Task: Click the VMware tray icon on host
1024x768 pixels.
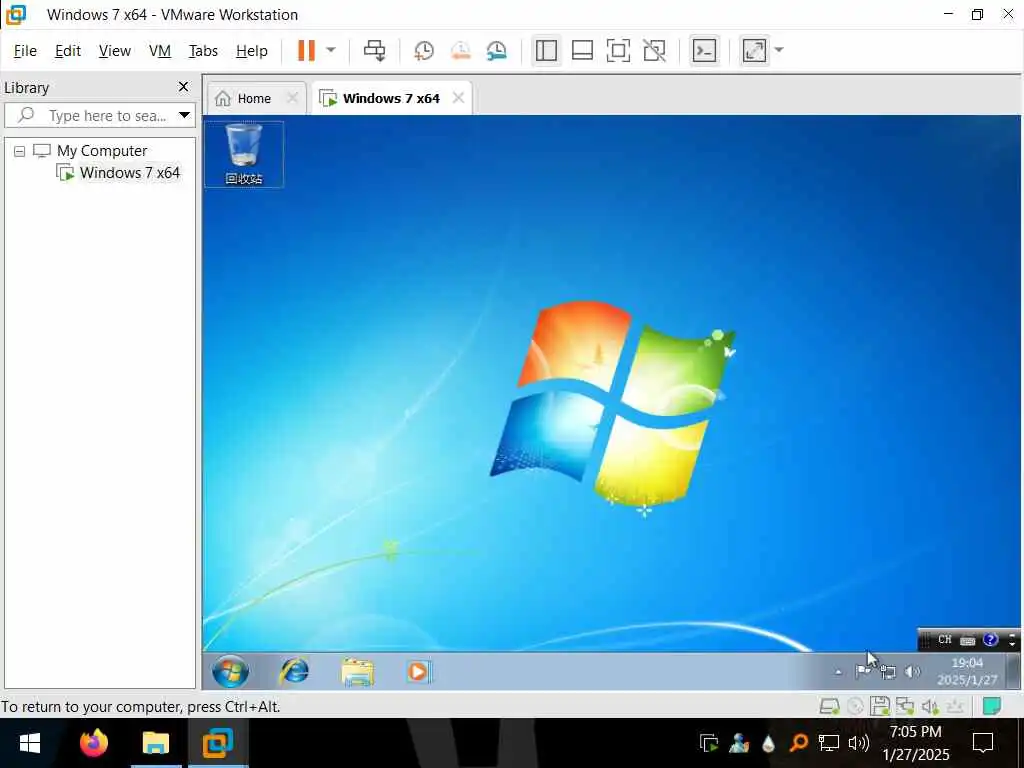Action: [709, 743]
